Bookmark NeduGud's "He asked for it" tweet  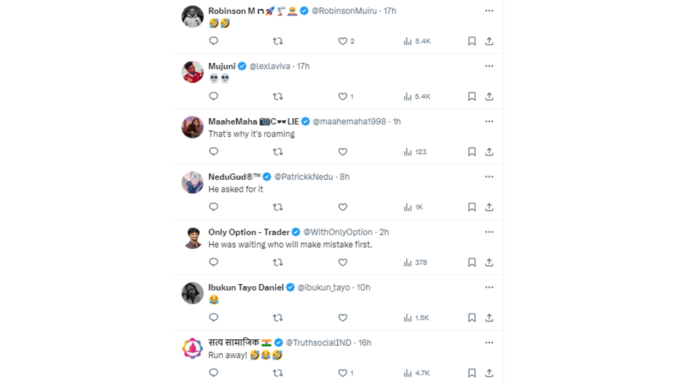(x=472, y=207)
